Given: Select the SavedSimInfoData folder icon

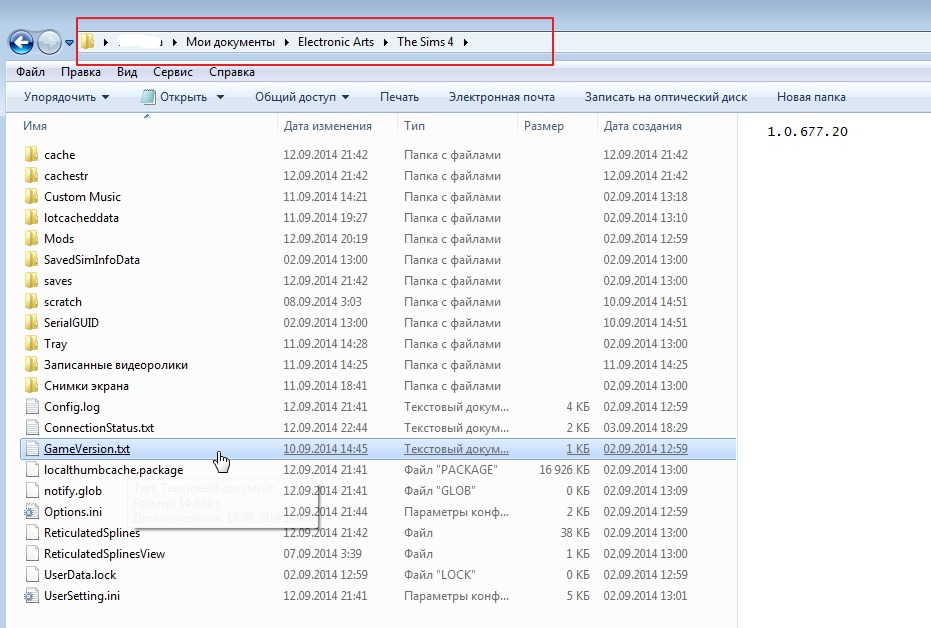Looking at the screenshot, I should pyautogui.click(x=31, y=259).
